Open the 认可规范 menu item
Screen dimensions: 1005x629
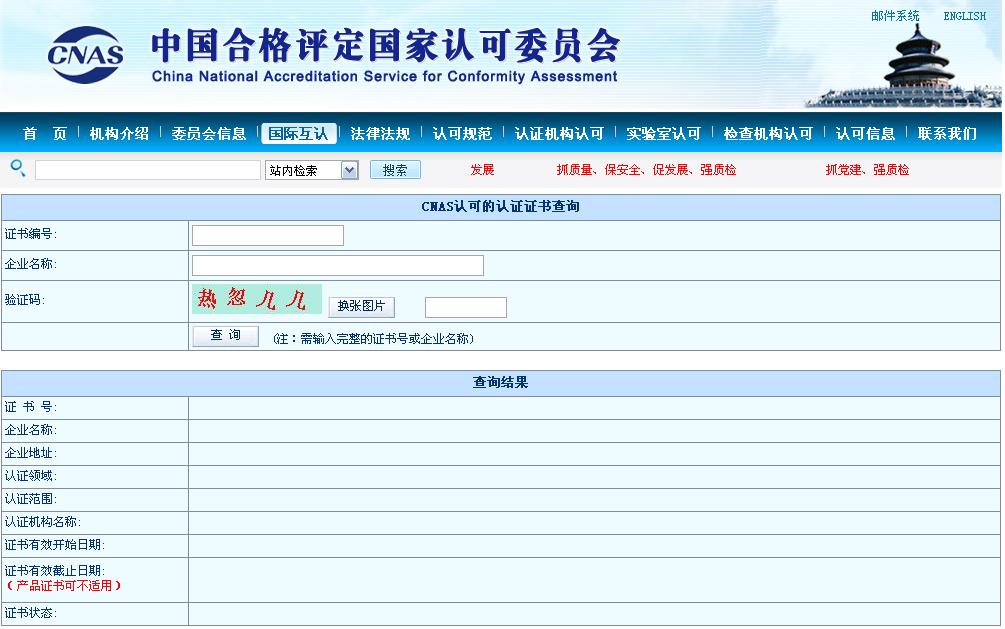(x=462, y=133)
